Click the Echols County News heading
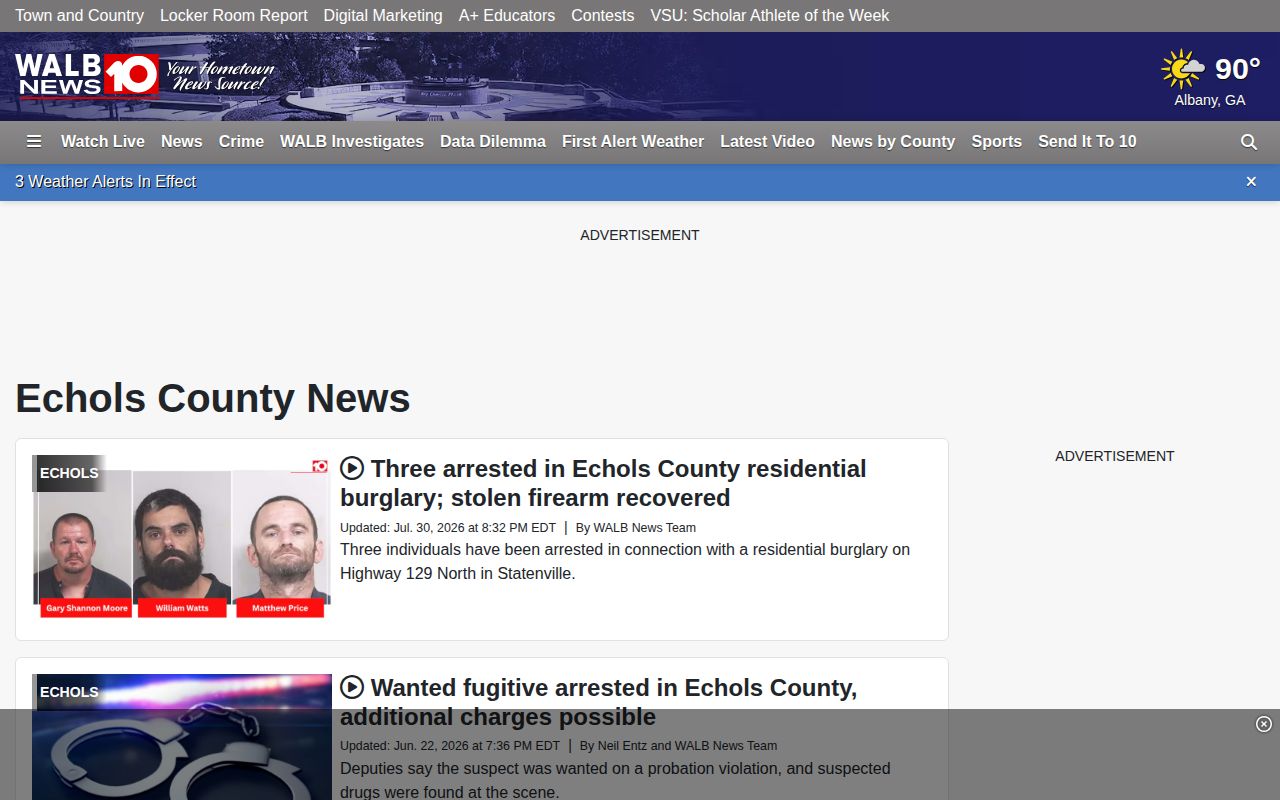 tap(213, 398)
